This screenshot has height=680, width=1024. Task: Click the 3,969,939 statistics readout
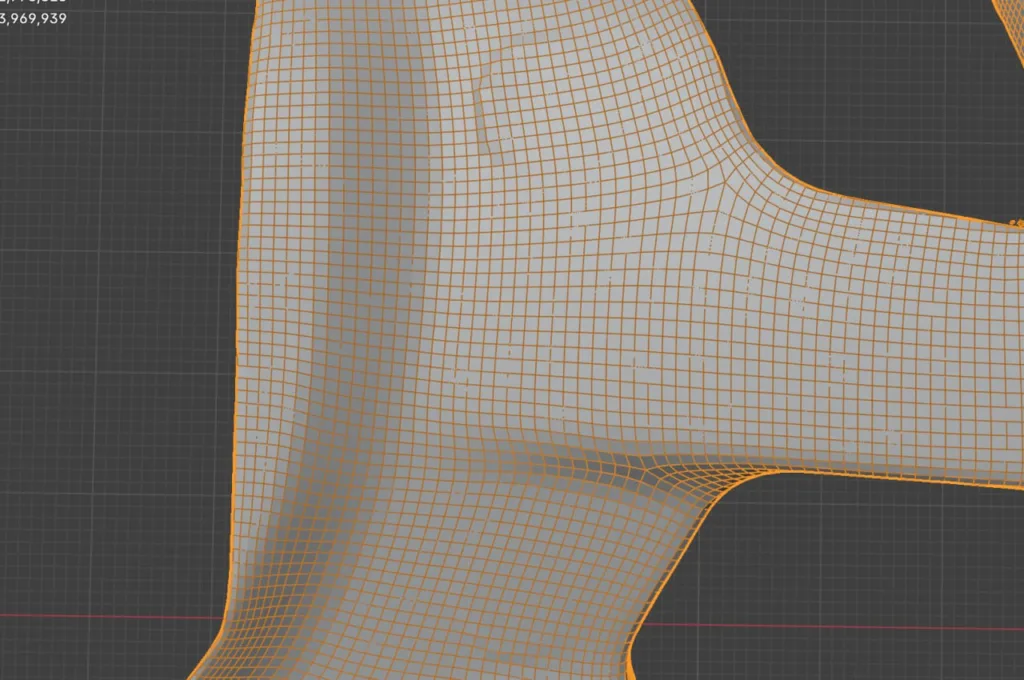(x=34, y=18)
